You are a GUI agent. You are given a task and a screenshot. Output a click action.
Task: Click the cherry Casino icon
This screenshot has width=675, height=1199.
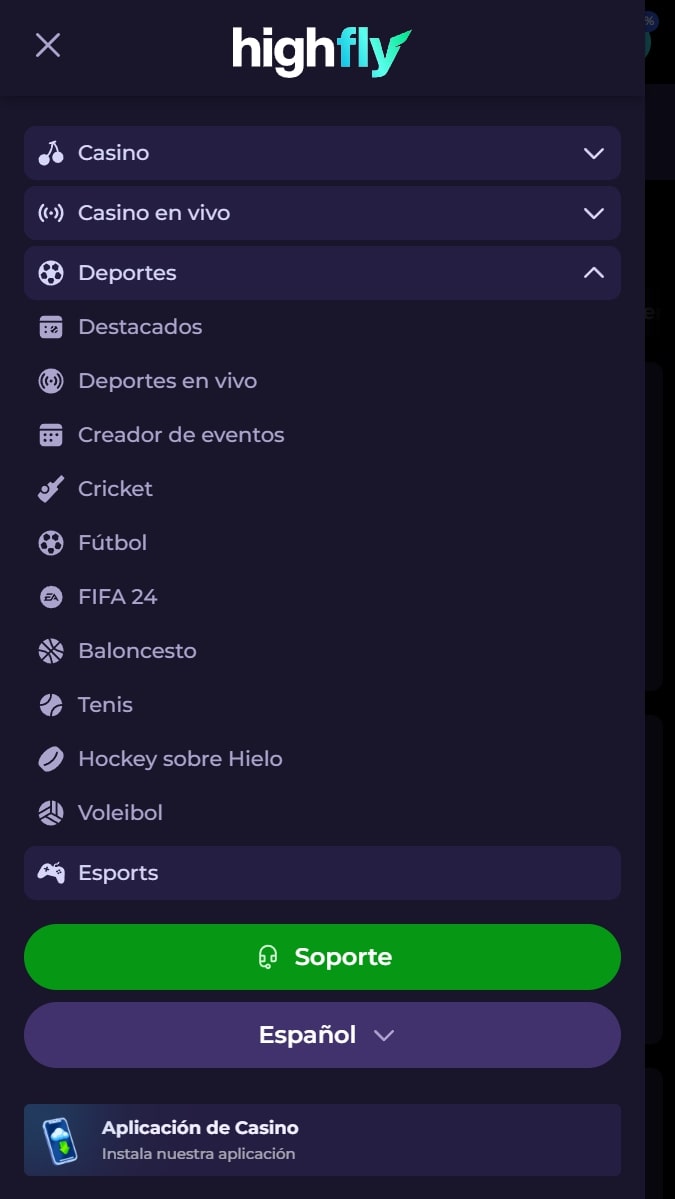coord(50,153)
